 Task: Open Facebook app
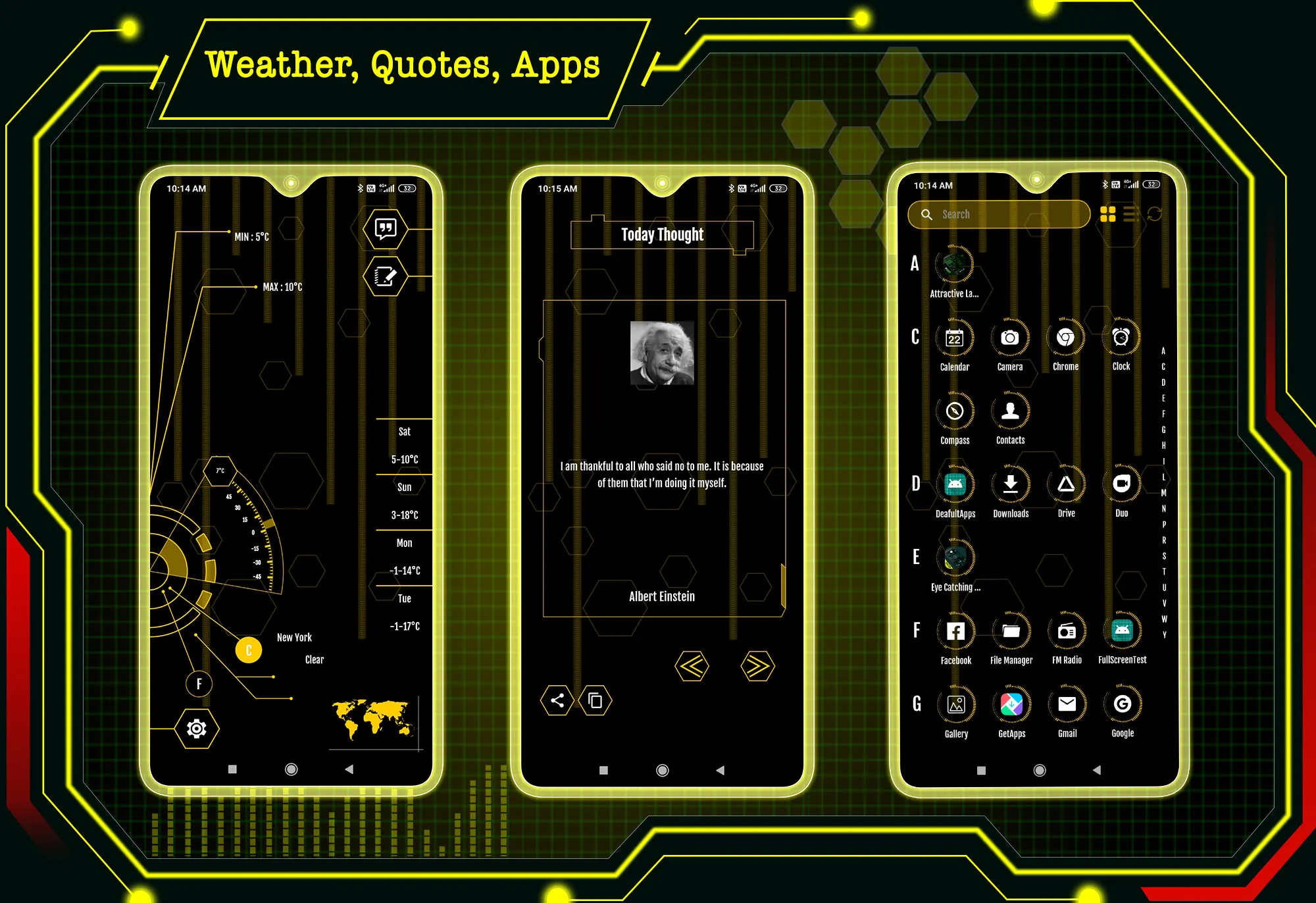tap(952, 634)
